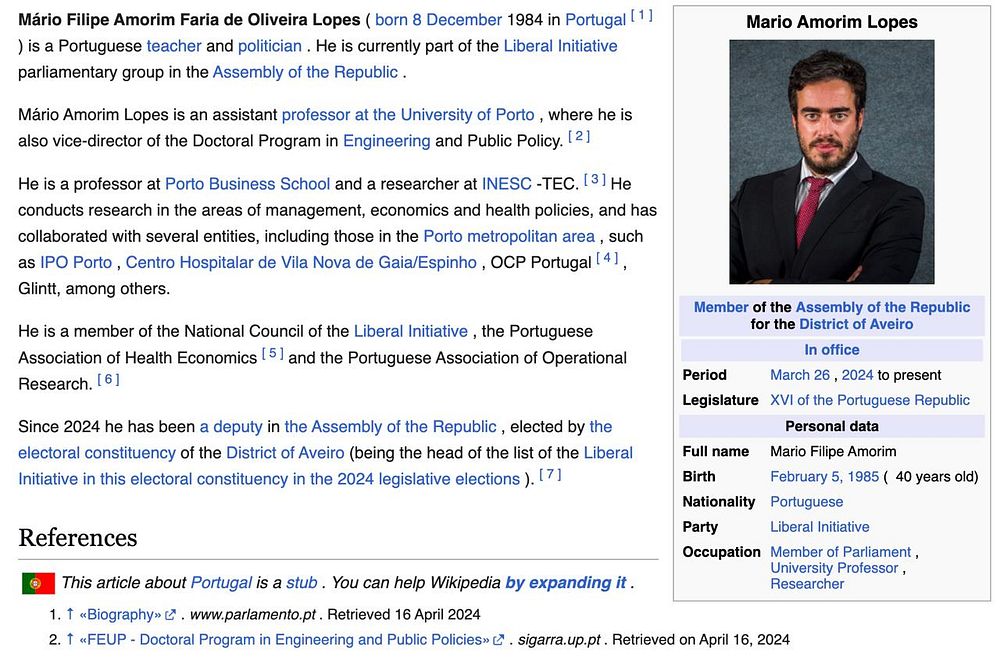Click the up arrow beside the Biography reference

(70, 614)
